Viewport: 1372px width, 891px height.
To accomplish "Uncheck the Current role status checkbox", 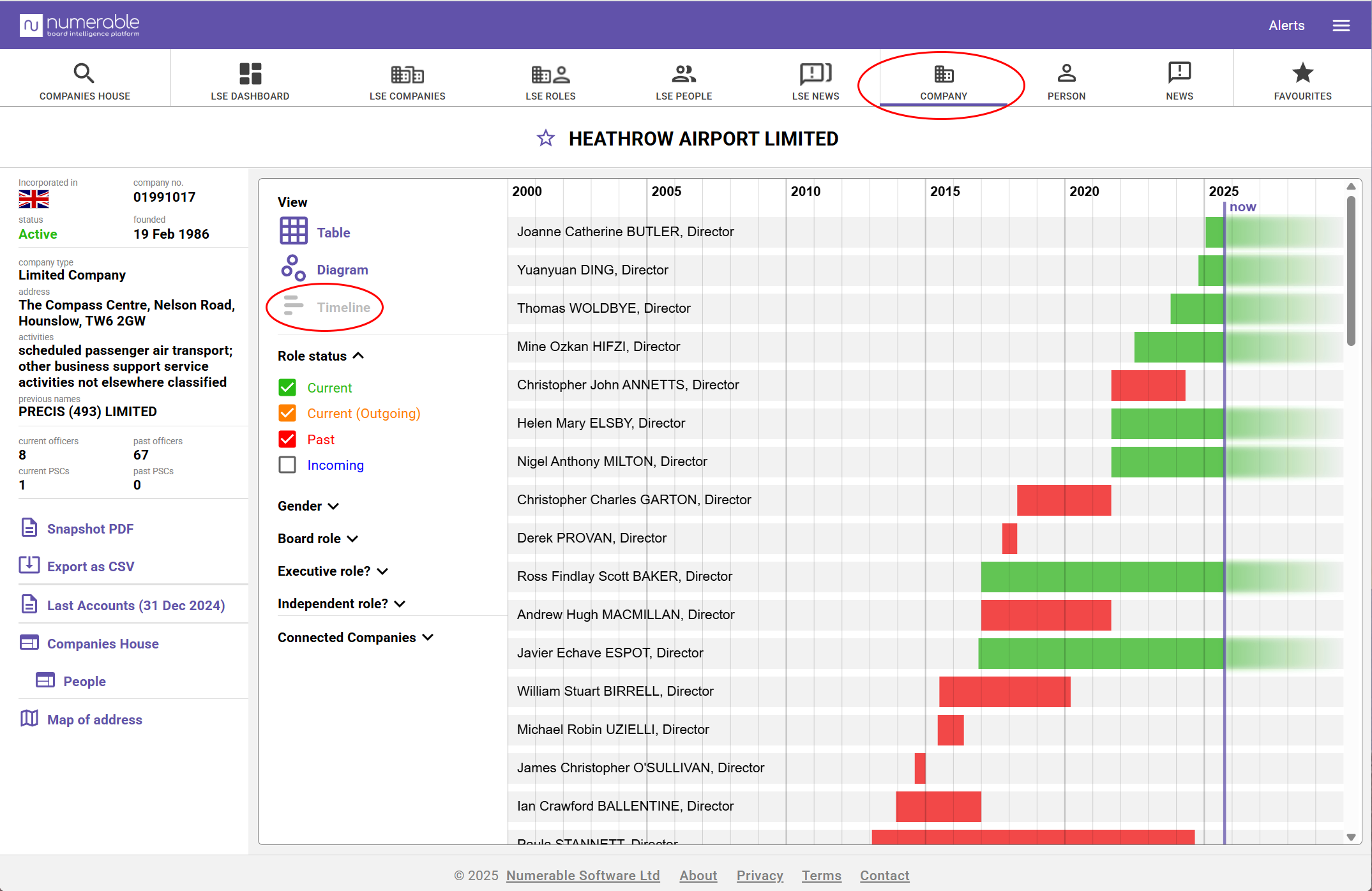I will point(287,387).
